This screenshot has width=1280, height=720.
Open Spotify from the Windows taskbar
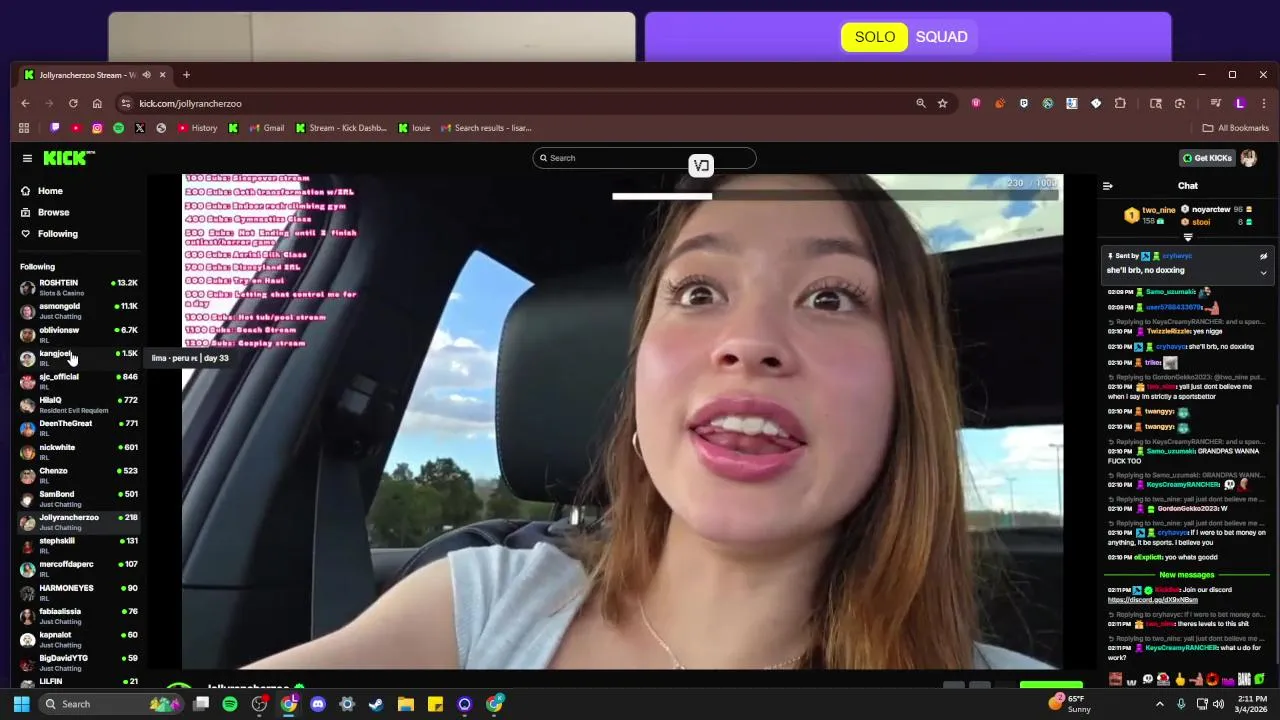(230, 704)
